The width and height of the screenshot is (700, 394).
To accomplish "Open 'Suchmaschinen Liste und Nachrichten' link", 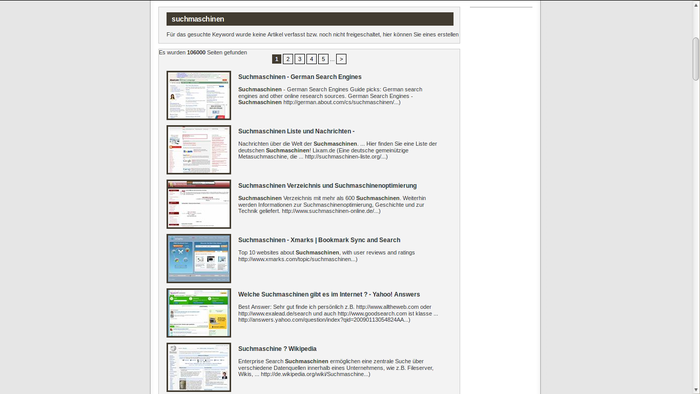I will pos(296,131).
